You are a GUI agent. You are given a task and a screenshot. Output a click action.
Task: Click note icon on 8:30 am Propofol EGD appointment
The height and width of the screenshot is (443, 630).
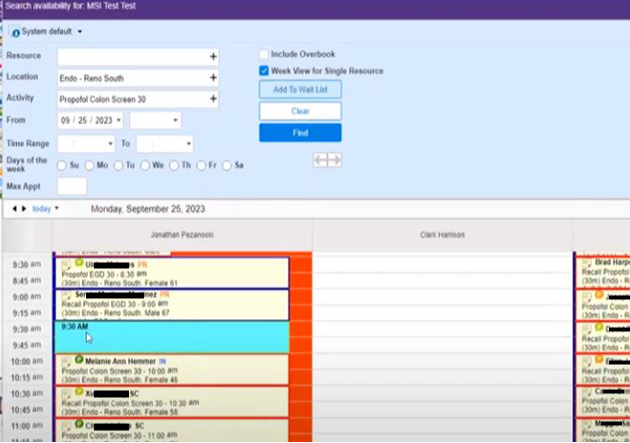tap(66, 265)
